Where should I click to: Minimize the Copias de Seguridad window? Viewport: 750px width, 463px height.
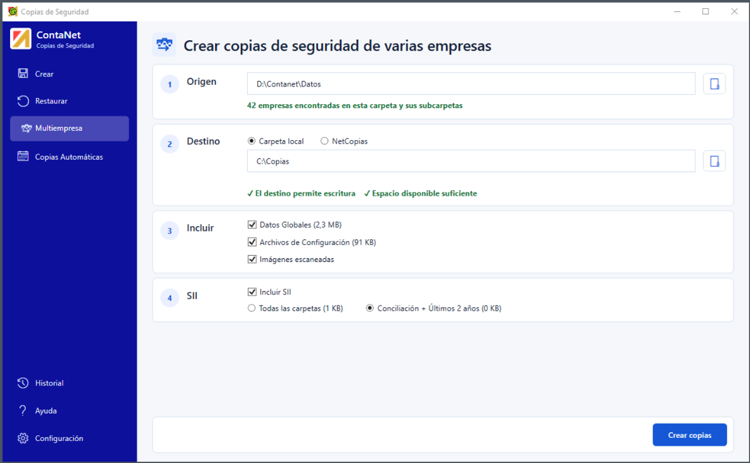[x=677, y=11]
